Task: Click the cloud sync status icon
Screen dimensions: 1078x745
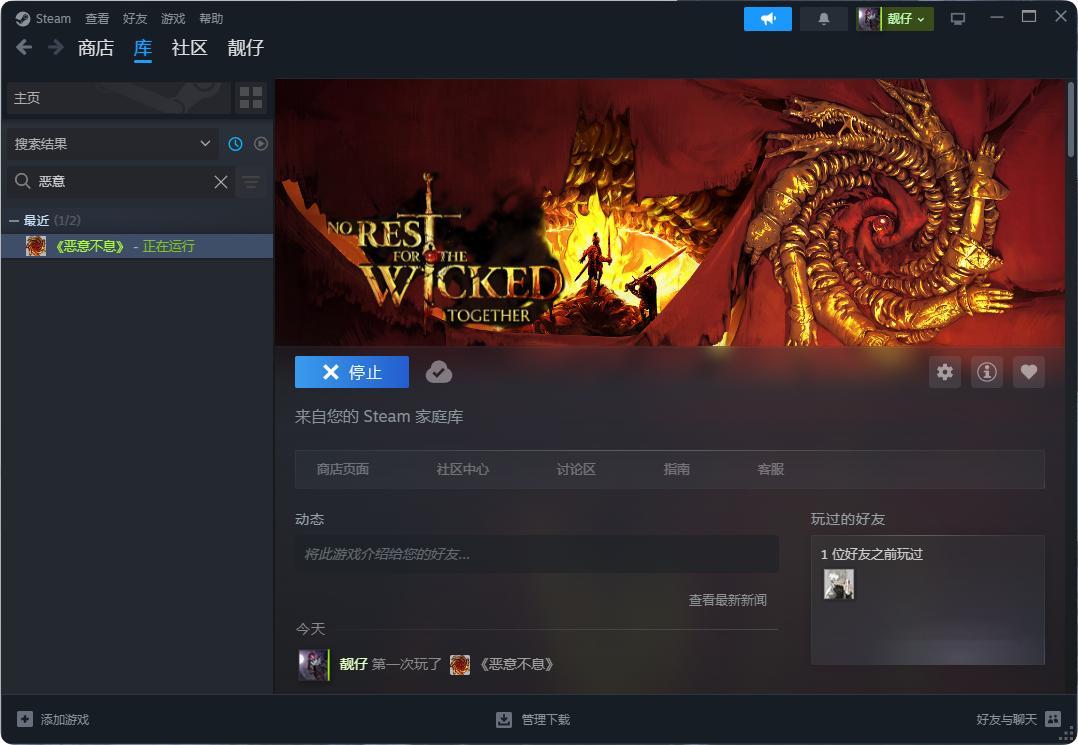Action: 439,372
